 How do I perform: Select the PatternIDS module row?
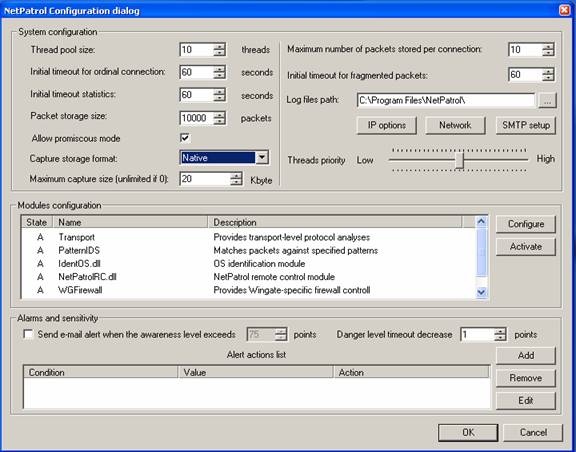pos(248,250)
